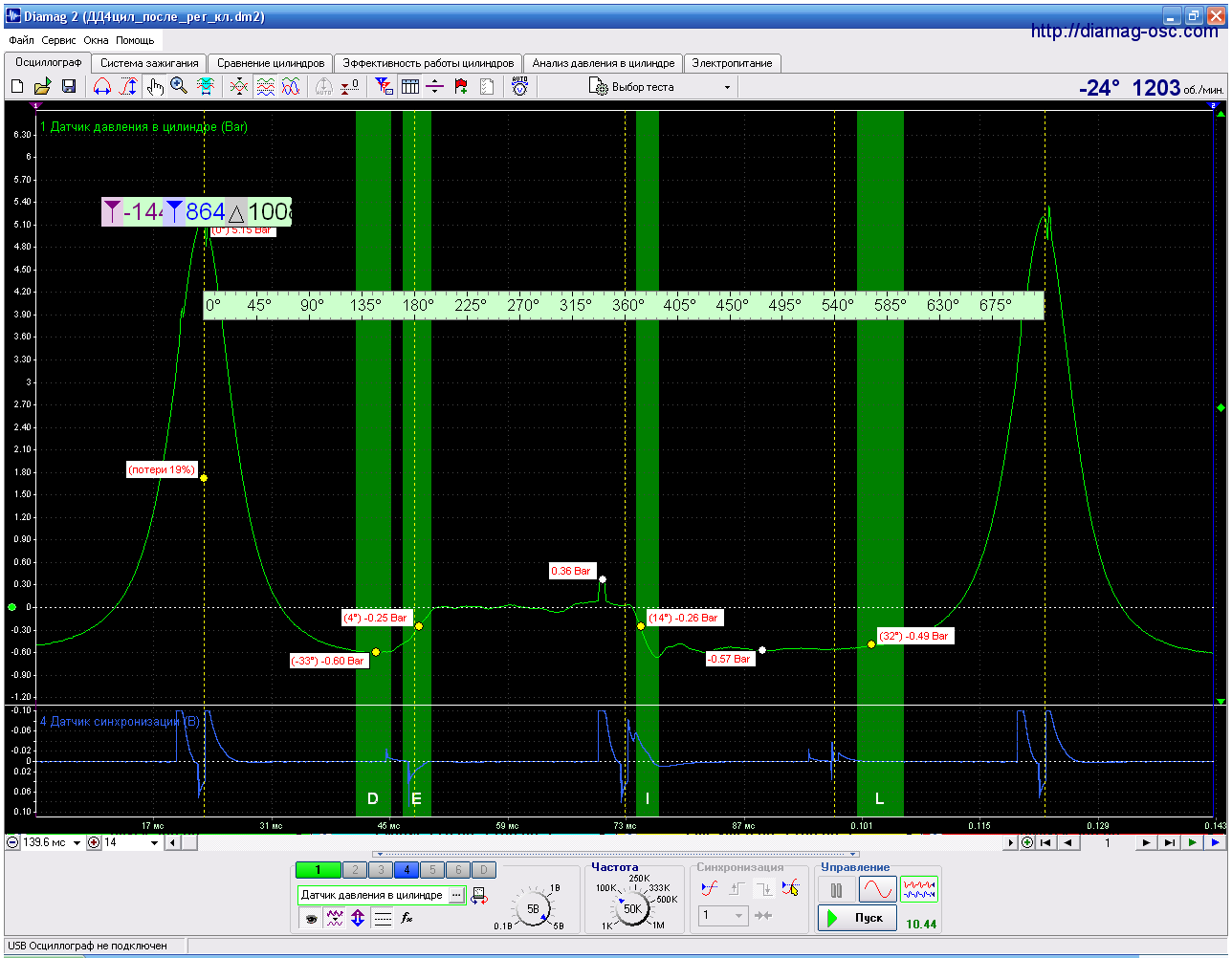
Task: Select the red horizontal measurement cursor tool
Action: coord(102,87)
